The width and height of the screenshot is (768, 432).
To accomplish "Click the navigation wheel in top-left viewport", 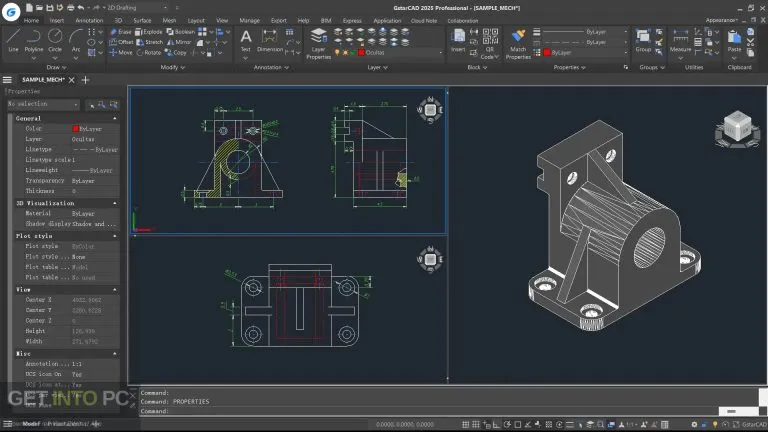I will click(x=430, y=110).
